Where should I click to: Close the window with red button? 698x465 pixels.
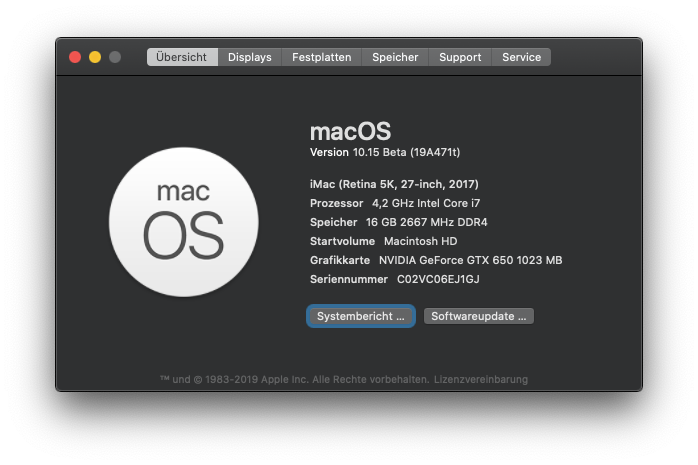(x=75, y=57)
